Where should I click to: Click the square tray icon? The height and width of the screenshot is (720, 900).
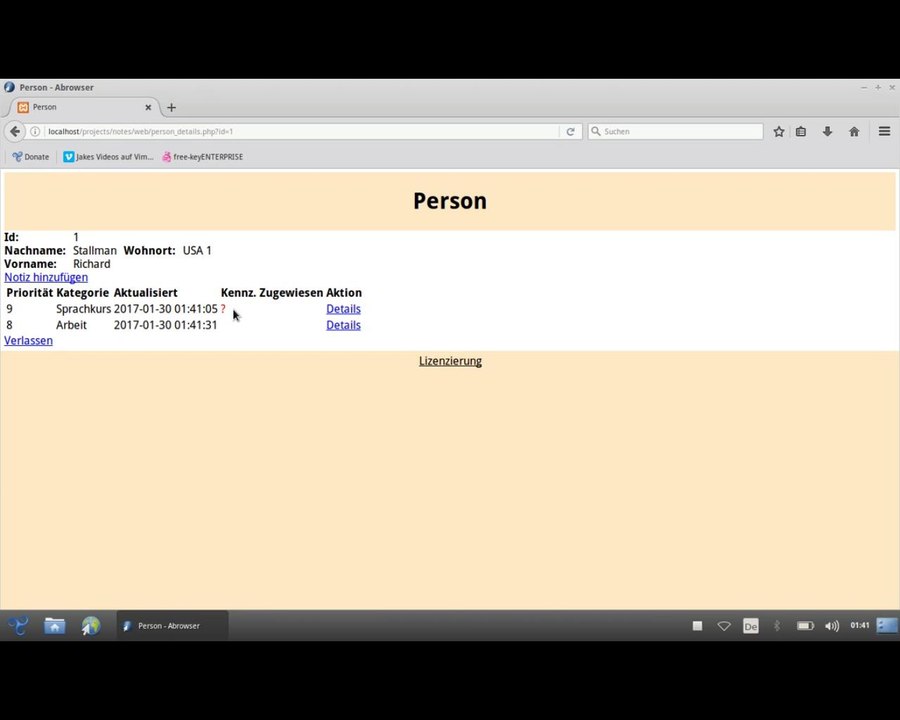697,626
